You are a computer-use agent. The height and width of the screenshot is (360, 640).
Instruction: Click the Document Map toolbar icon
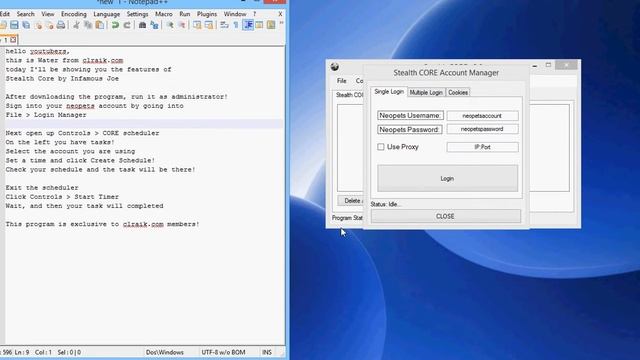tap(271, 25)
